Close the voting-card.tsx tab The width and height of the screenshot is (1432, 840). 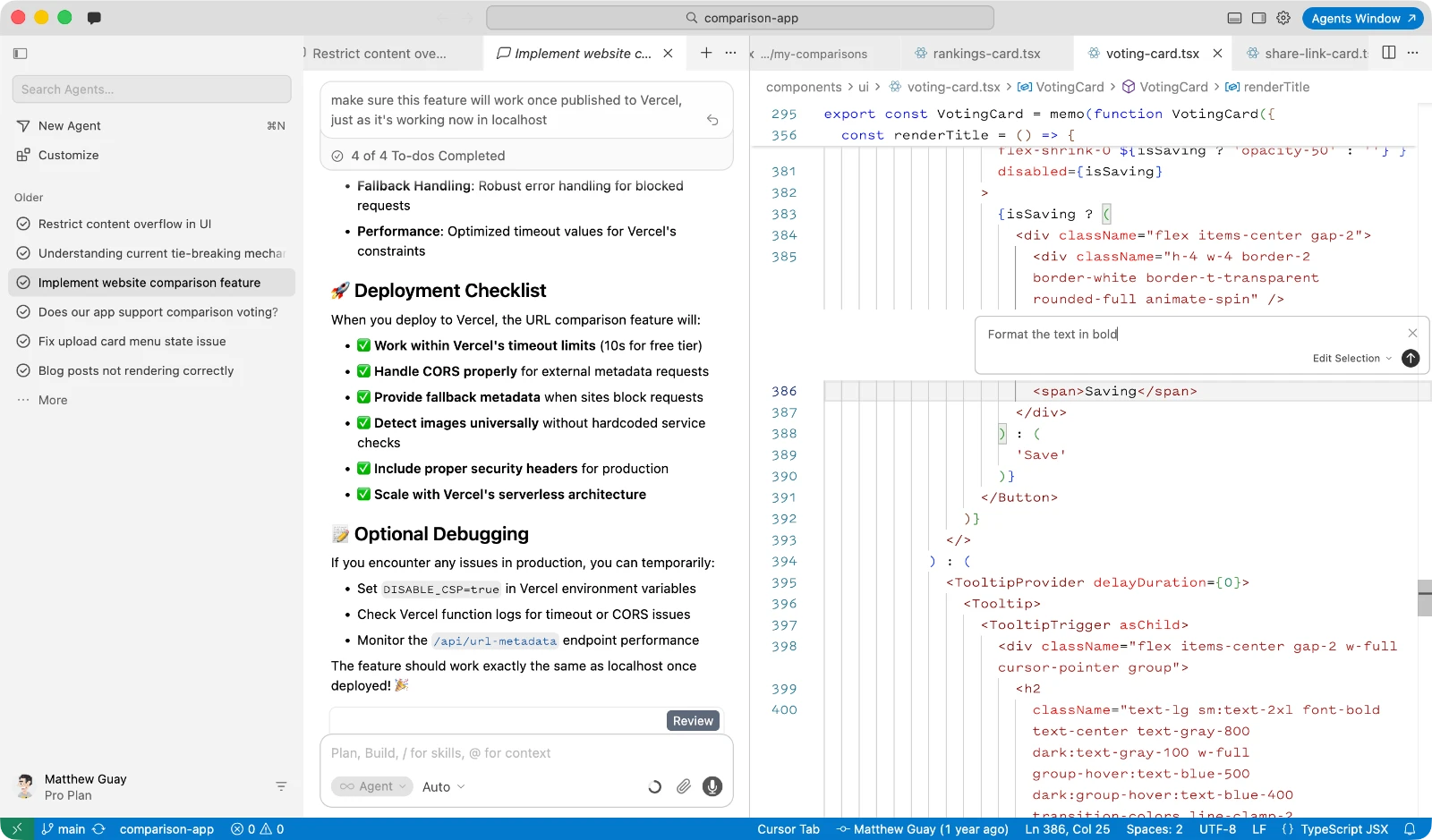(1217, 54)
